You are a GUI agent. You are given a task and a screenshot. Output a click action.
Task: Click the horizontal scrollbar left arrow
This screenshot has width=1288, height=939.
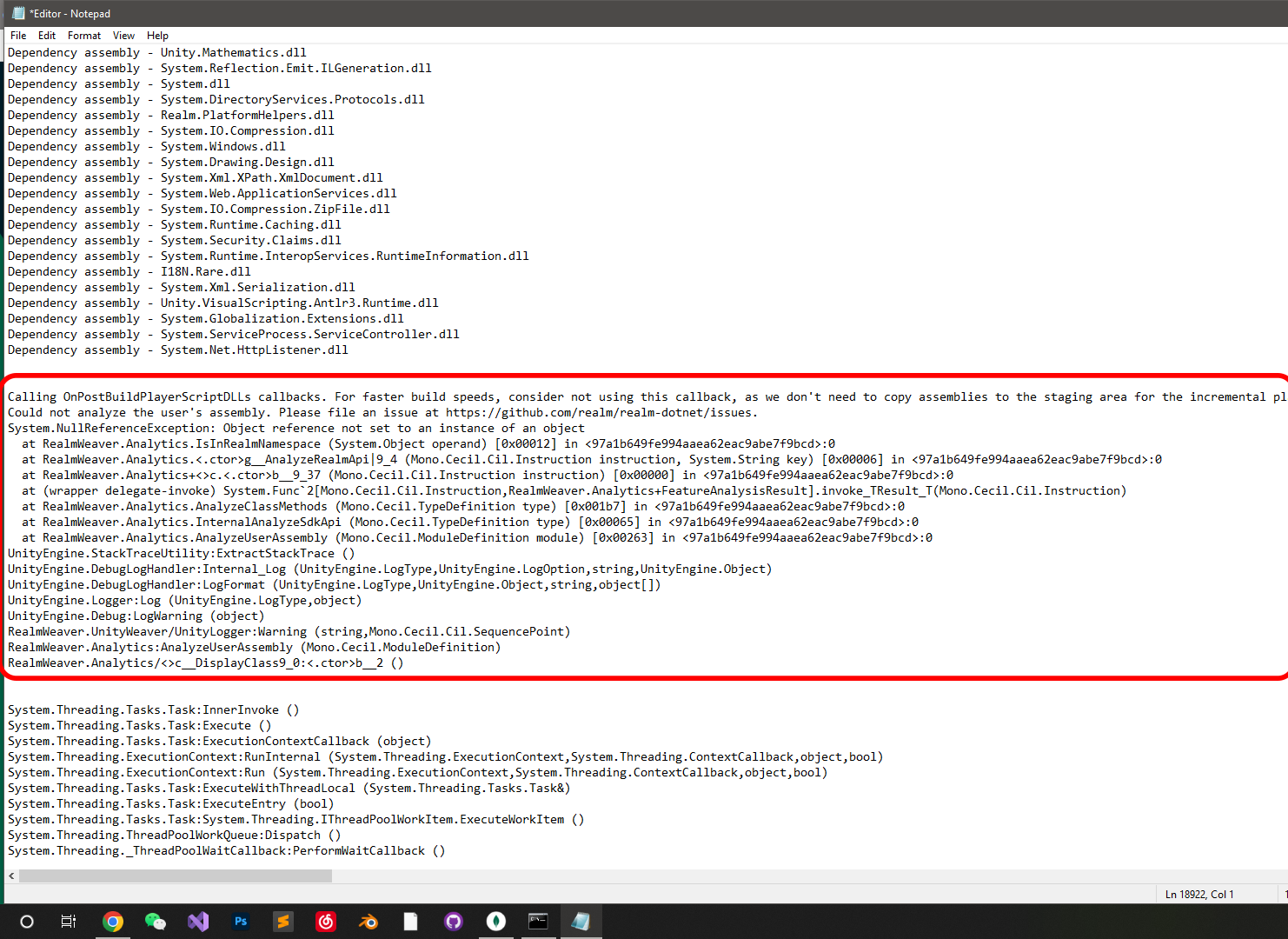[11, 876]
